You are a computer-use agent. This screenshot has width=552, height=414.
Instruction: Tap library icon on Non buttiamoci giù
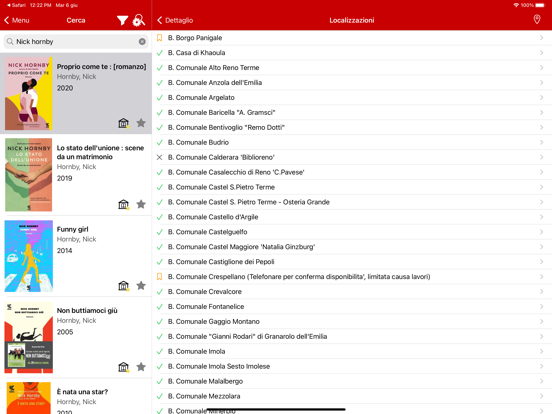click(x=124, y=367)
